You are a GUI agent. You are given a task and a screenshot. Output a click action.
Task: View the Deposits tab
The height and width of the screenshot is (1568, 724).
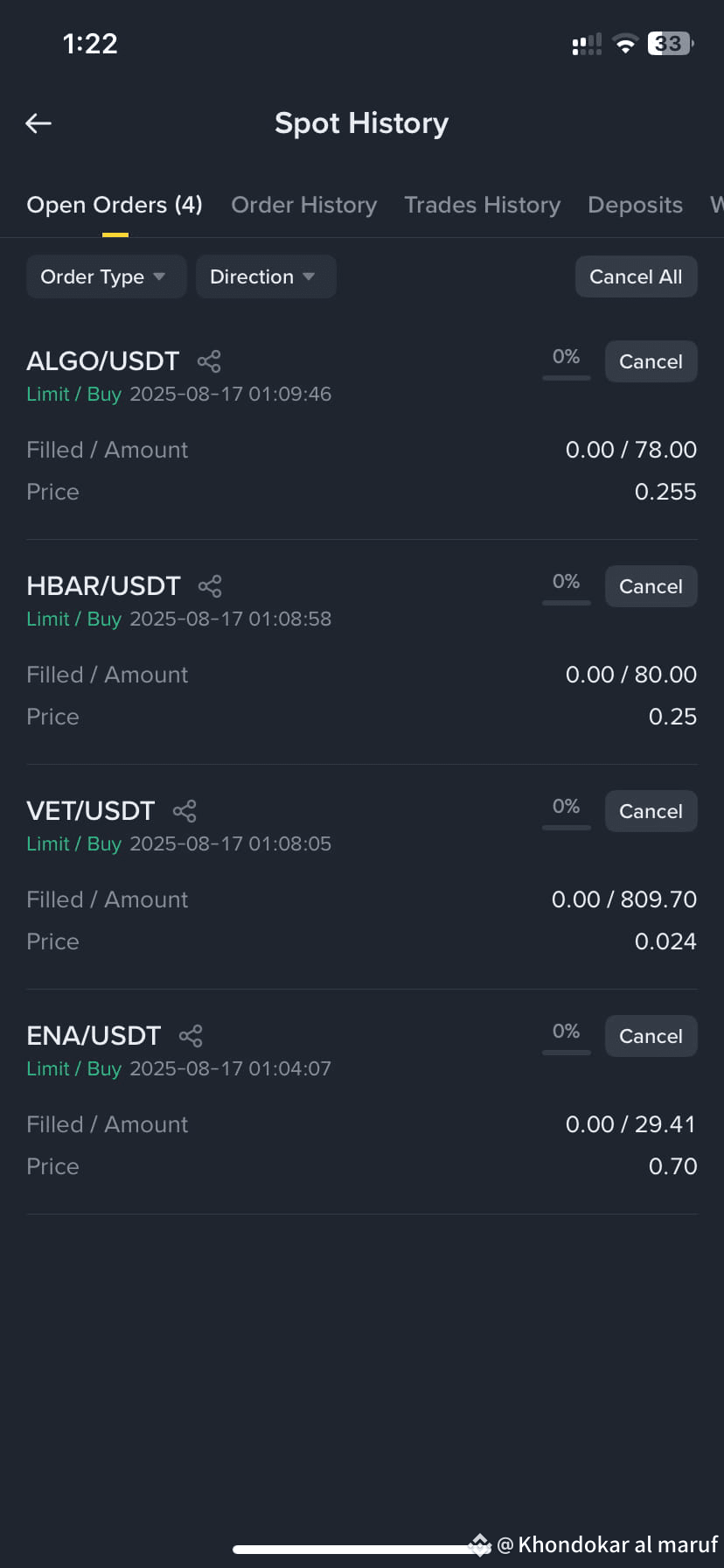[635, 205]
